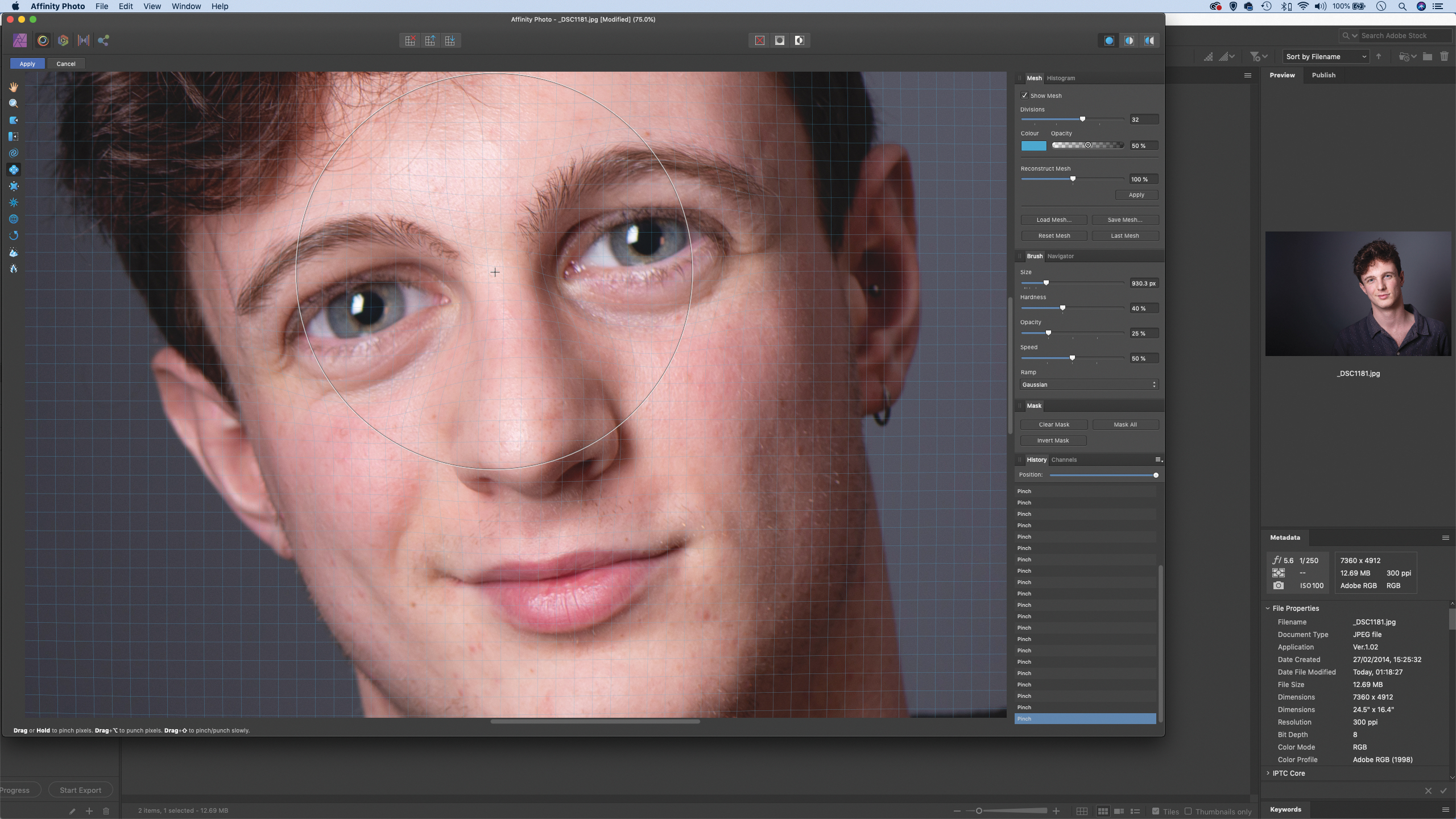Click the Export persona share icon
1456x819 pixels.
(103, 40)
